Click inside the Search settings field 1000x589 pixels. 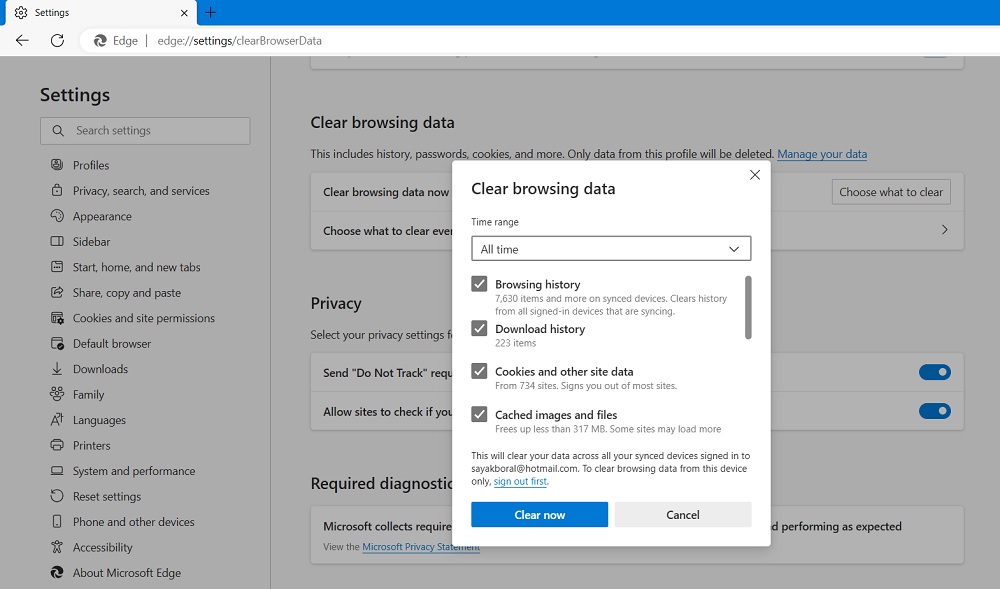point(145,131)
